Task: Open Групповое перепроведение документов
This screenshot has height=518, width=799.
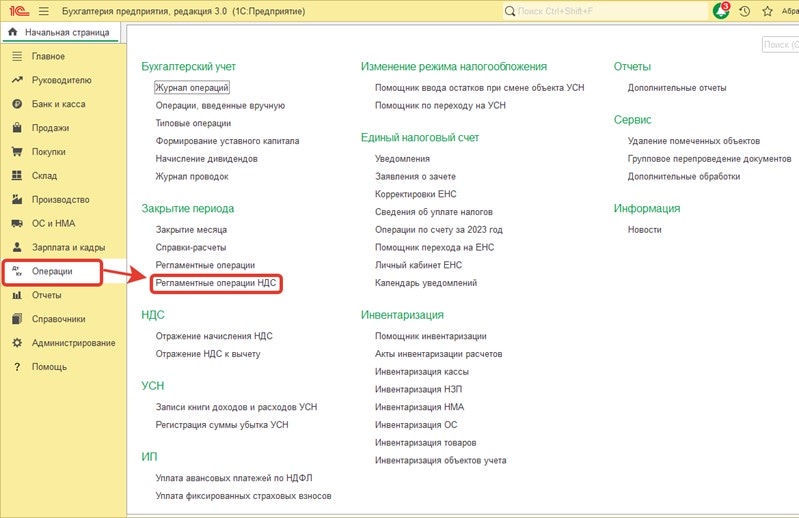Action: (x=709, y=159)
